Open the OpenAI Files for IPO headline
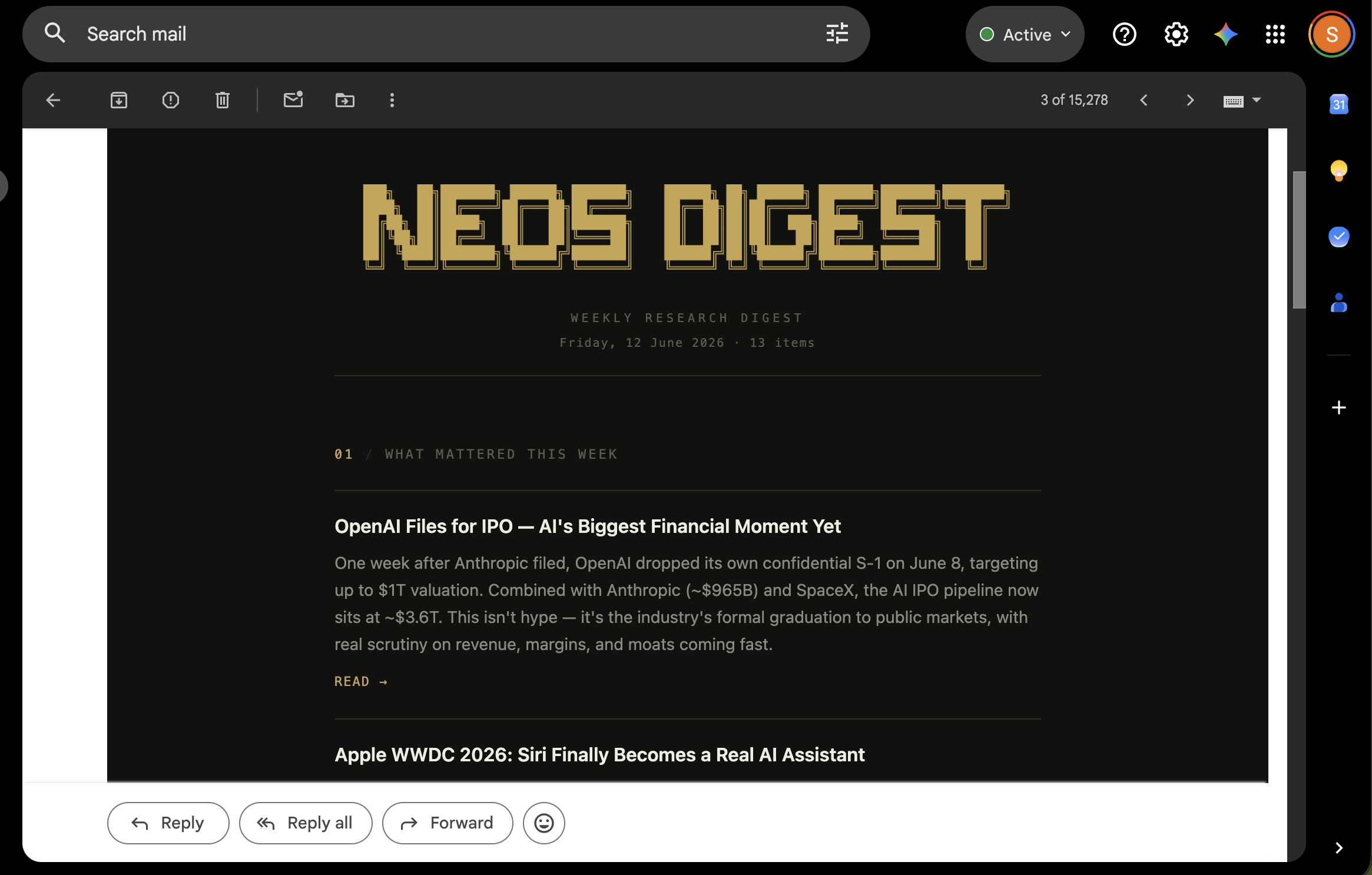1372x875 pixels. tap(588, 526)
